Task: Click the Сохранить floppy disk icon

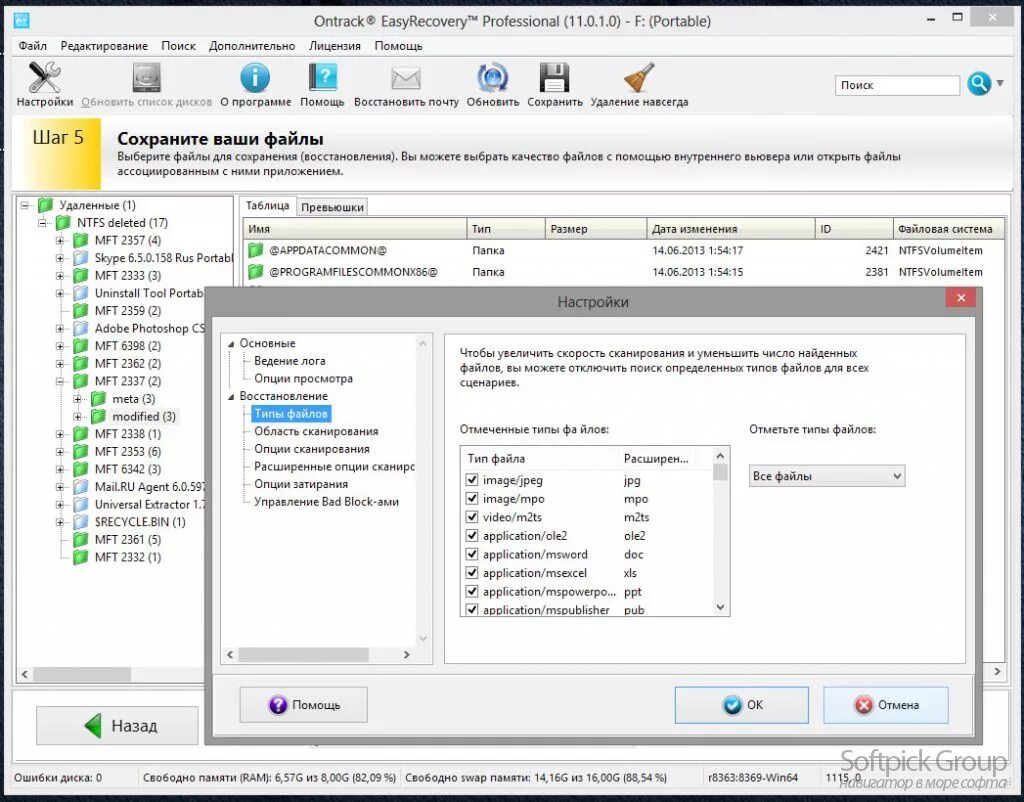Action: (554, 78)
